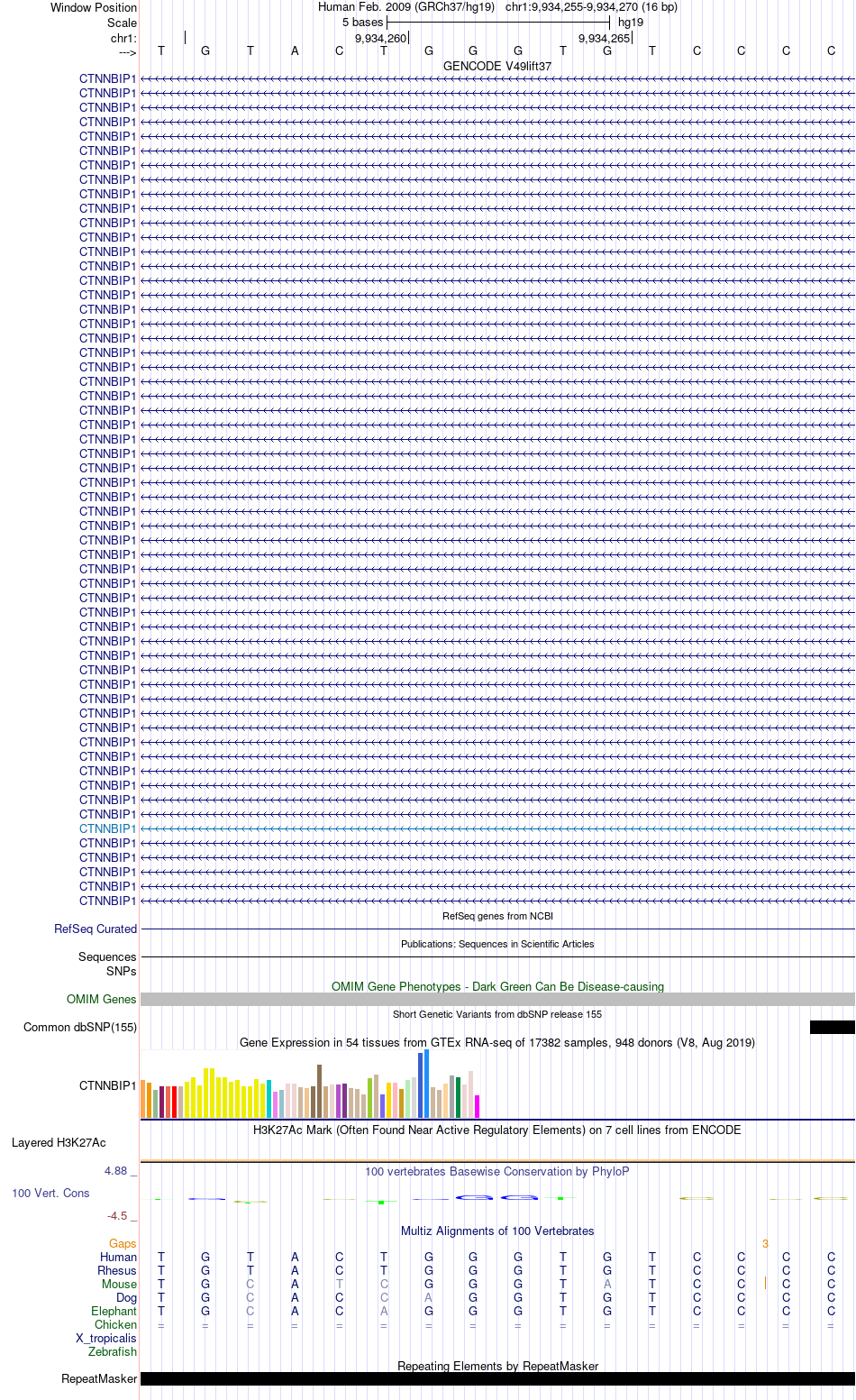Open the GENCODE V49lift37 track title
The image size is (856, 1400).
click(x=497, y=67)
